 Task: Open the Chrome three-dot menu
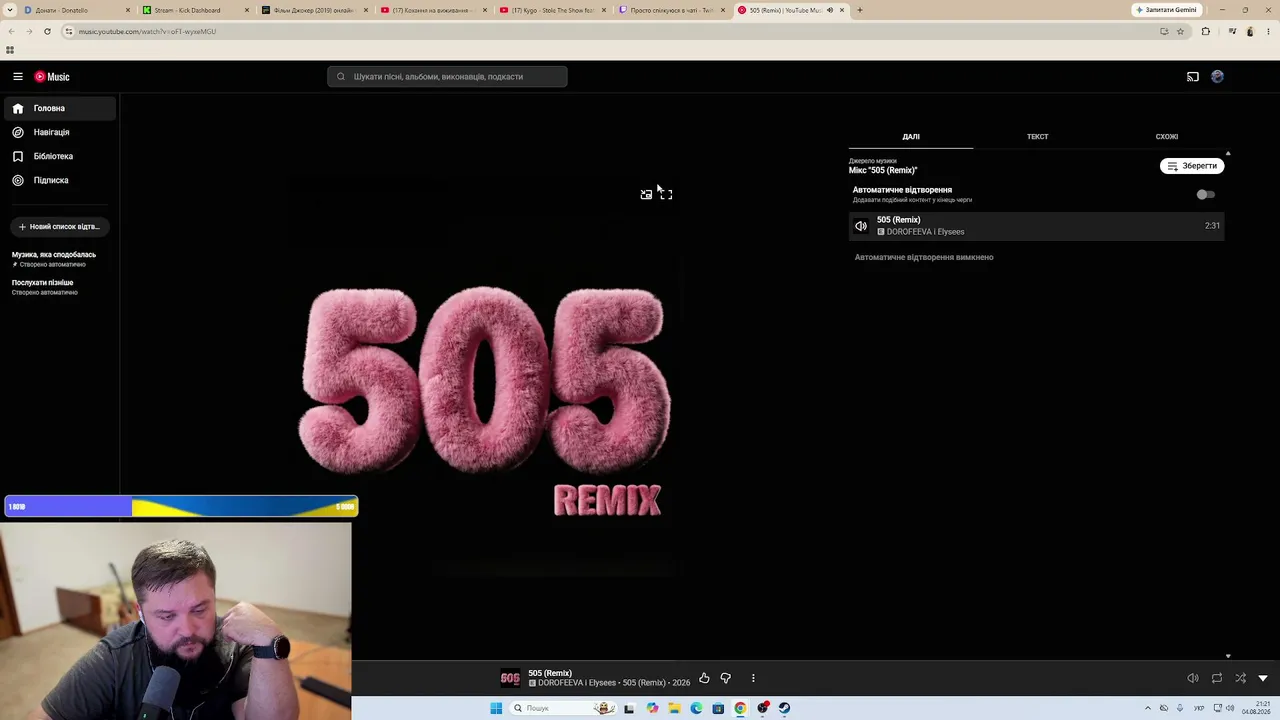(x=1268, y=31)
